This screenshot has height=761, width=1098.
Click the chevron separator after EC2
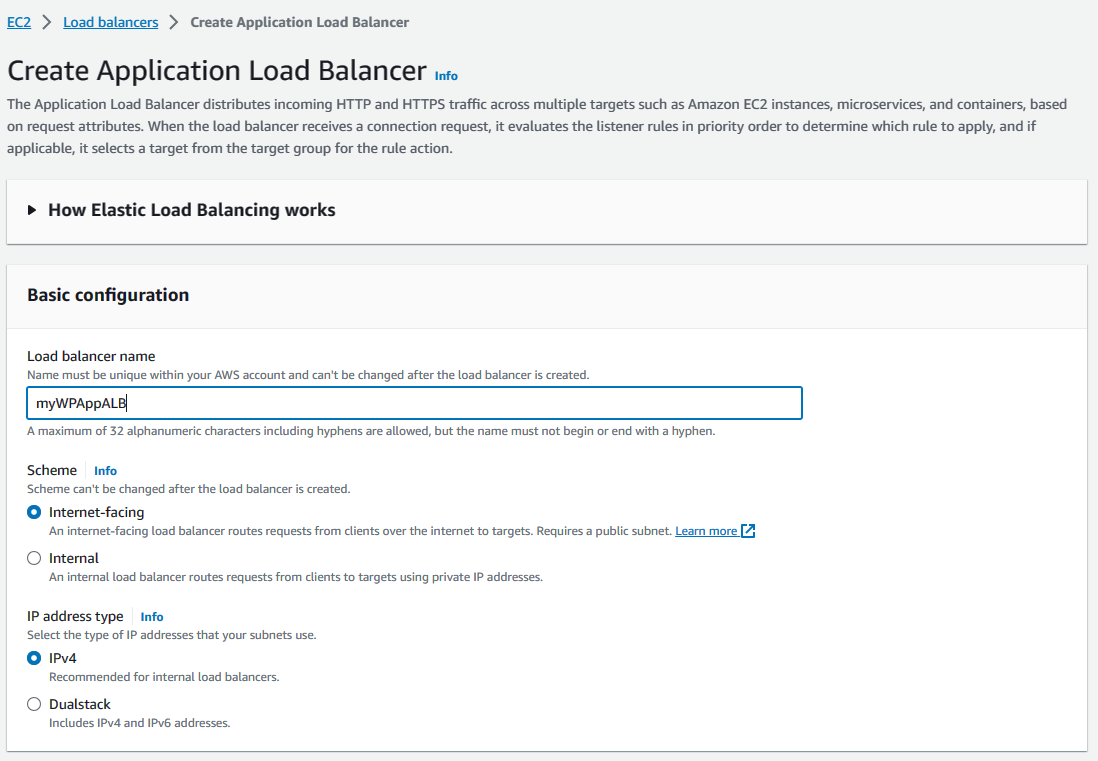point(47,22)
